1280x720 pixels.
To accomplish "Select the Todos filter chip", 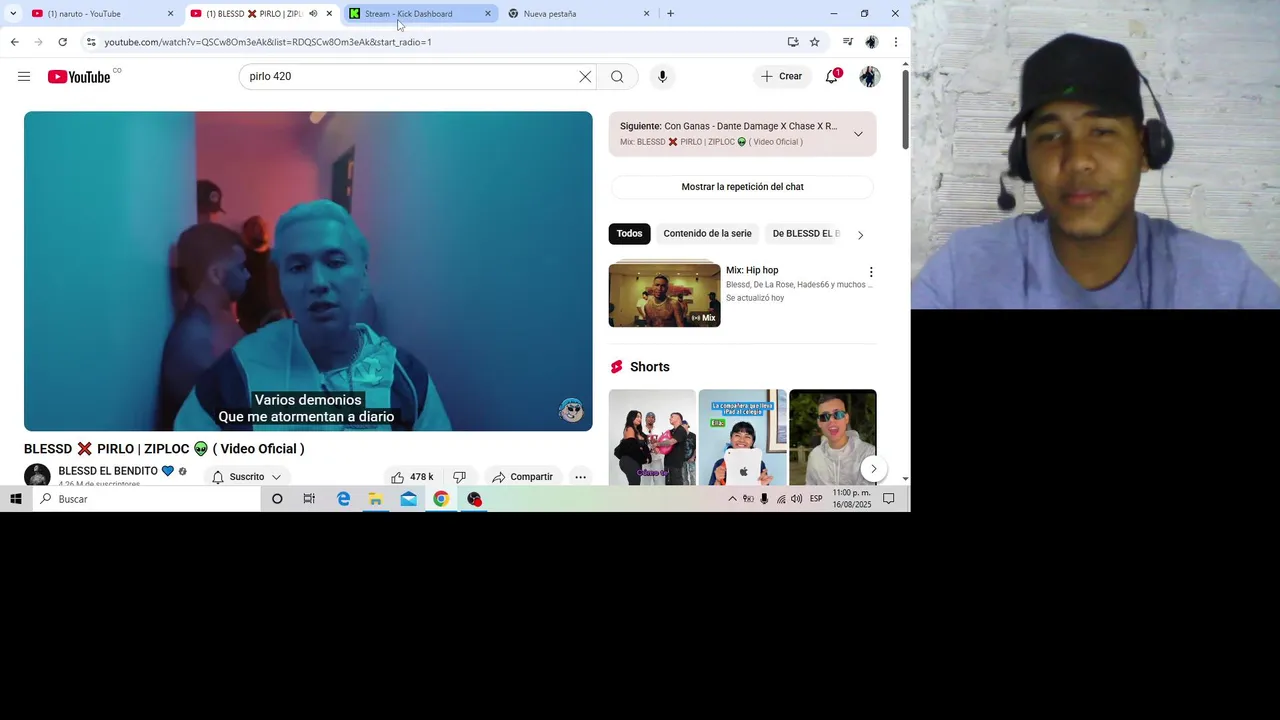I will coord(630,234).
